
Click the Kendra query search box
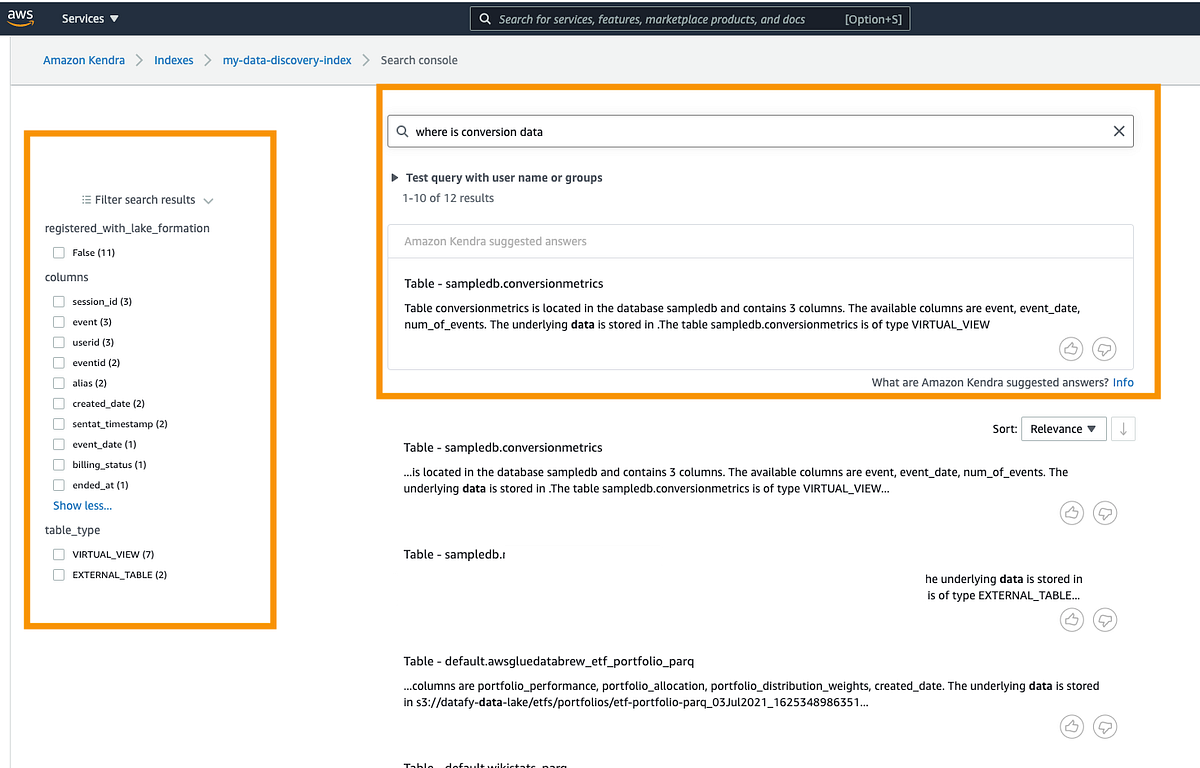tap(760, 131)
